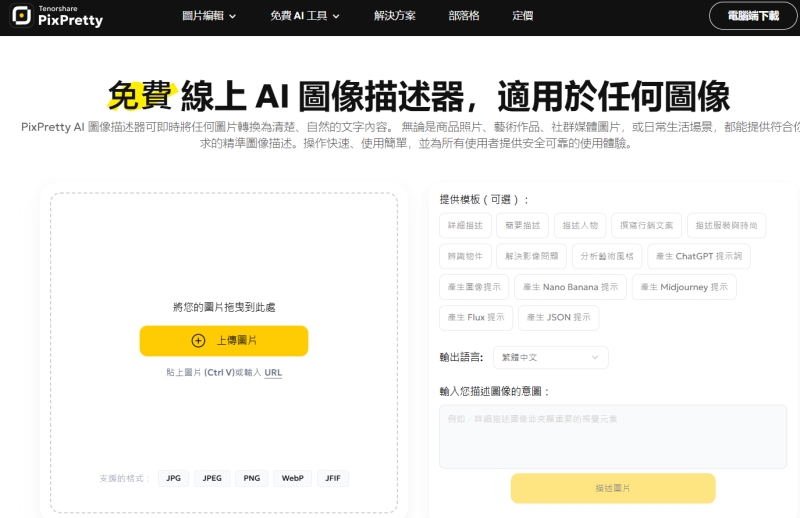Choose the 描述人物 template

(x=580, y=226)
